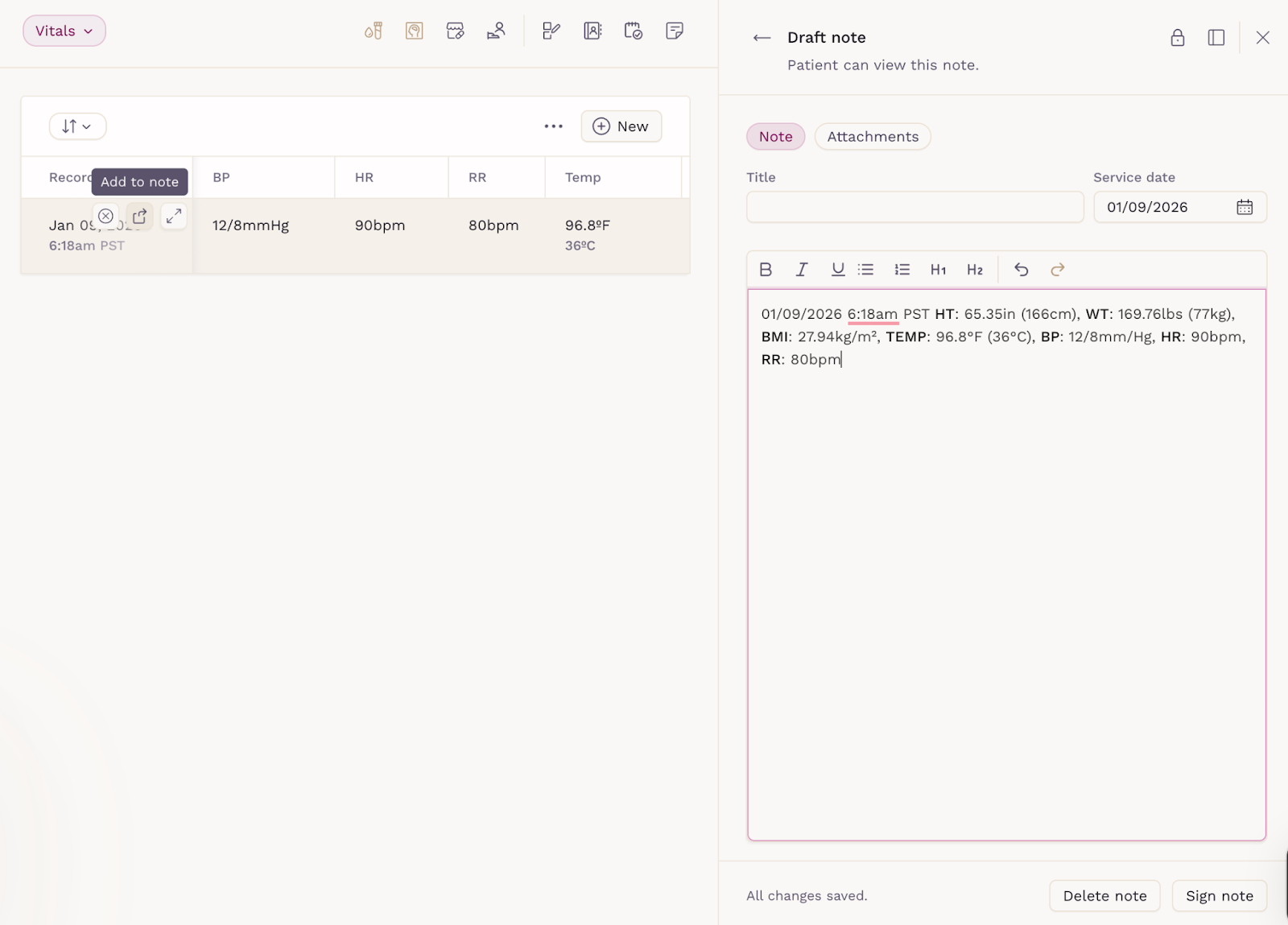The height and width of the screenshot is (925, 1288).
Task: Switch to the Attachments tab
Action: (x=873, y=137)
